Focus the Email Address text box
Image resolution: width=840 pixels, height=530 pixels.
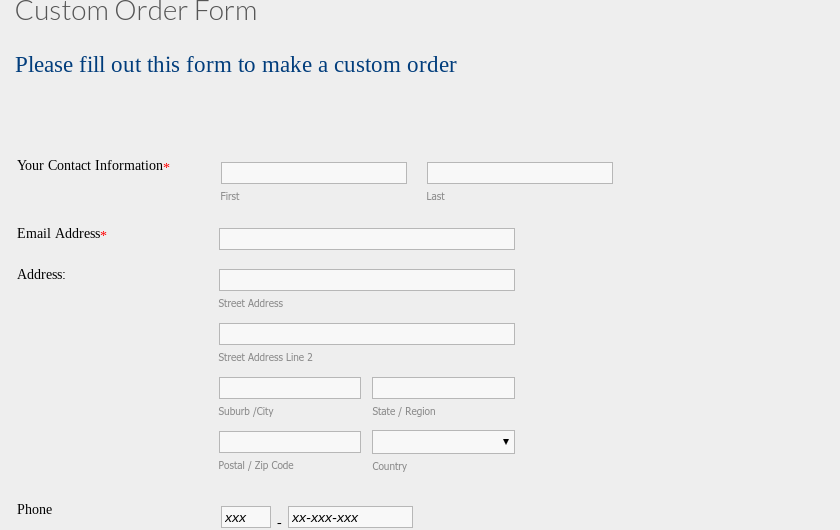[x=366, y=239]
